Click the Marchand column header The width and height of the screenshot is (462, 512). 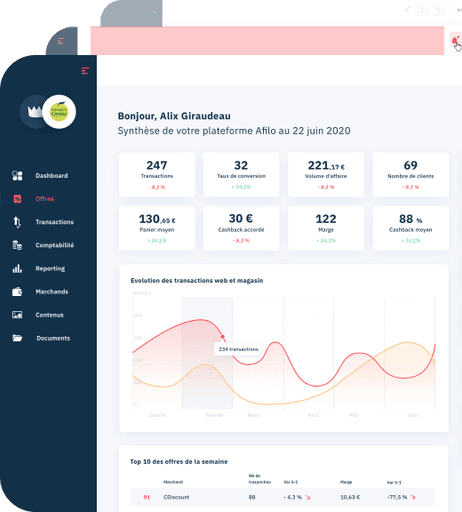click(173, 482)
